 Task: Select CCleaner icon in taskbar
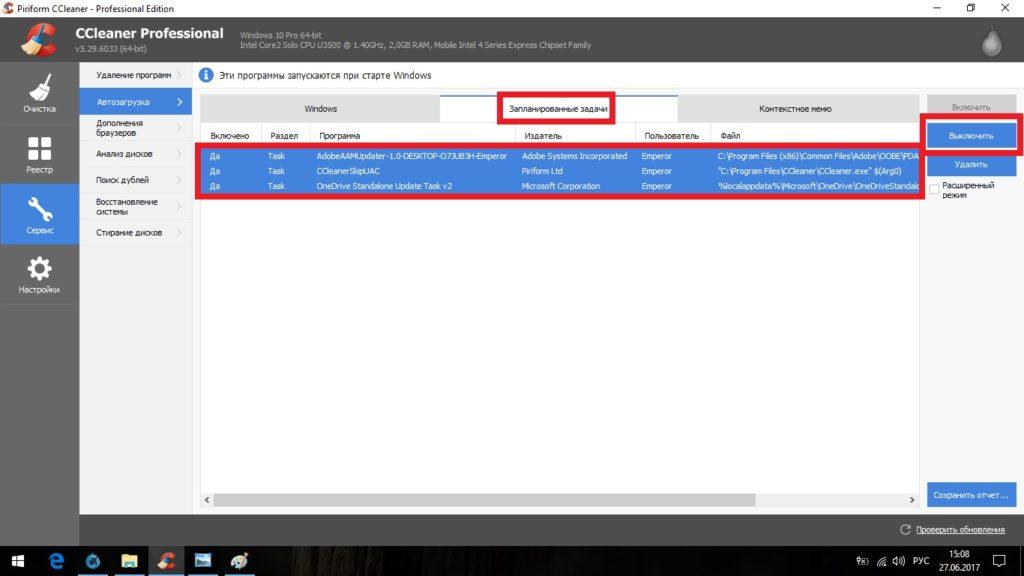[x=166, y=561]
